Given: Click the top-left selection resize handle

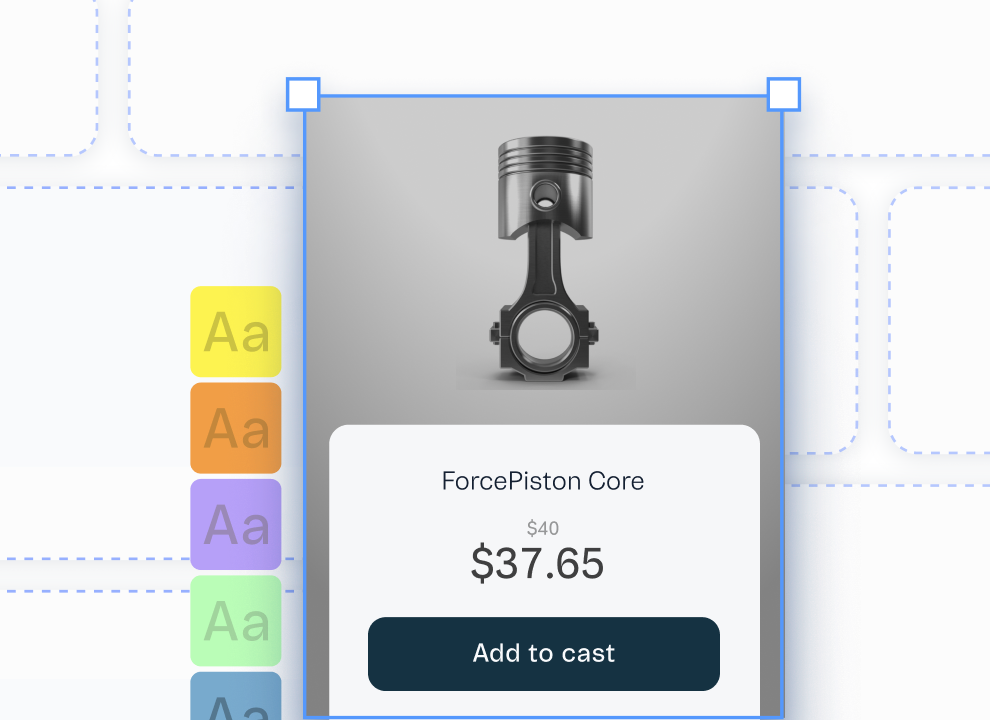Looking at the screenshot, I should click(x=303, y=95).
